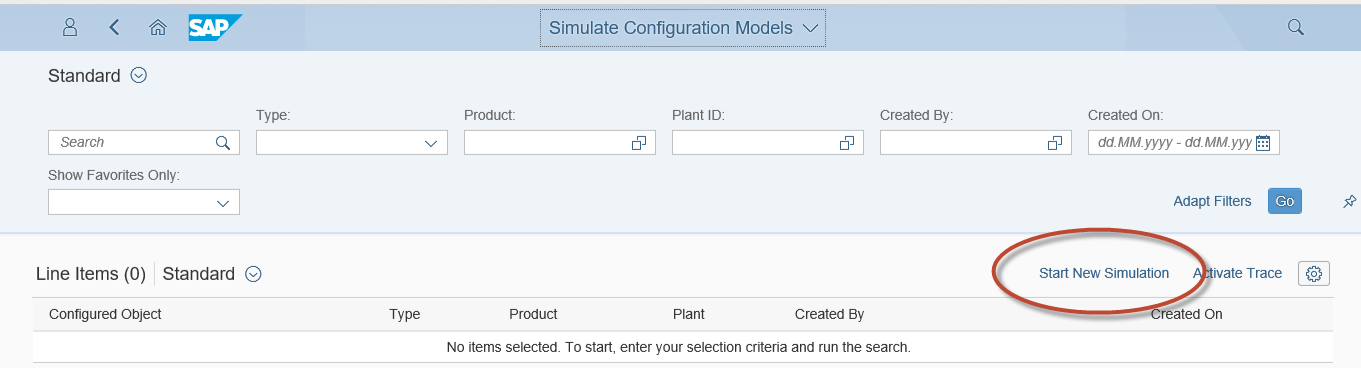
Task: Go back with the left arrow icon
Action: click(x=114, y=27)
